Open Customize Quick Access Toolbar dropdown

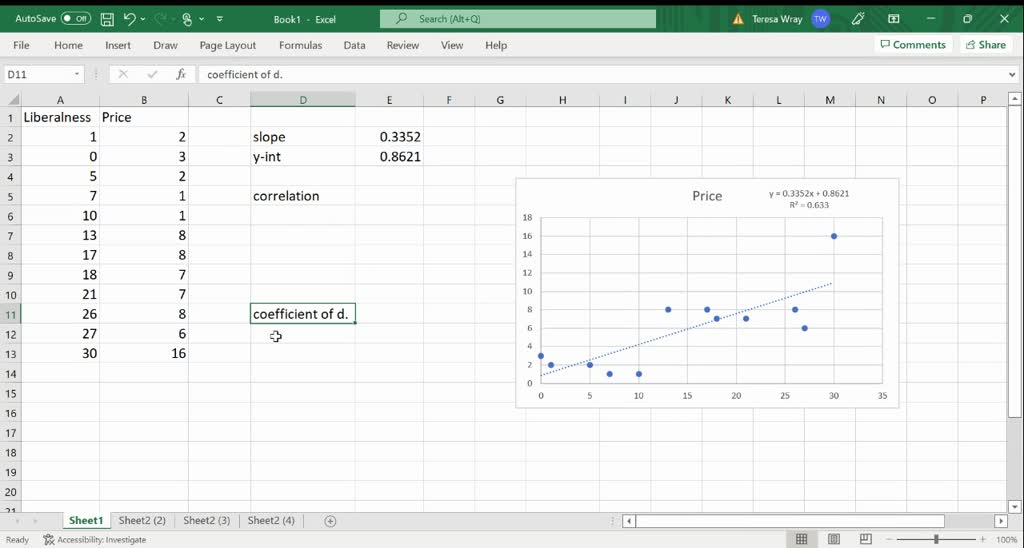tap(219, 19)
